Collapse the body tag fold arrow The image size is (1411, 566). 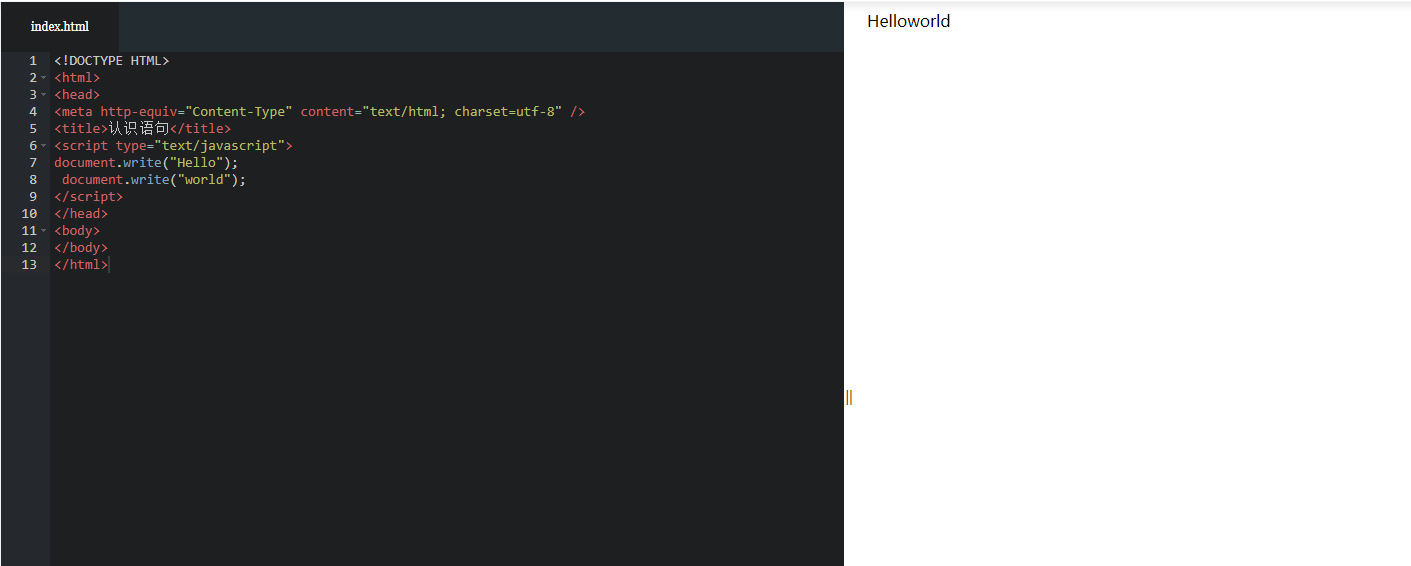pyautogui.click(x=44, y=231)
